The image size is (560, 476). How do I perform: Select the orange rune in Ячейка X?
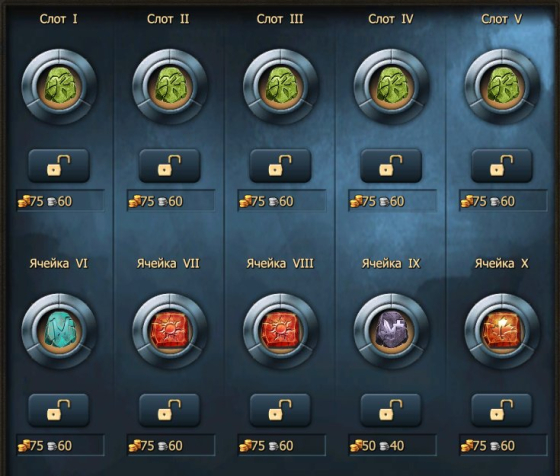tap(502, 331)
